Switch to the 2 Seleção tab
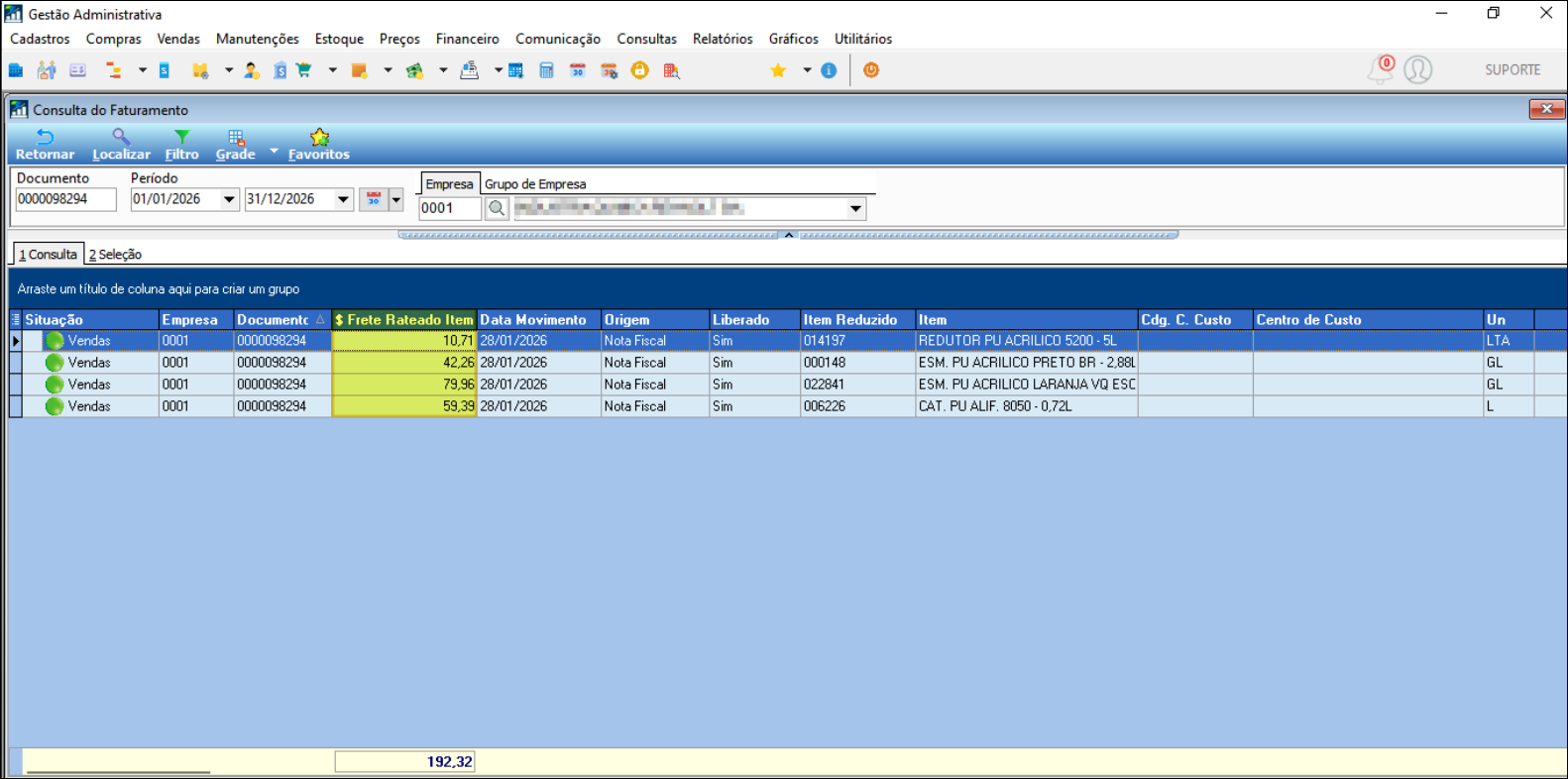This screenshot has width=1568, height=779. (x=115, y=255)
